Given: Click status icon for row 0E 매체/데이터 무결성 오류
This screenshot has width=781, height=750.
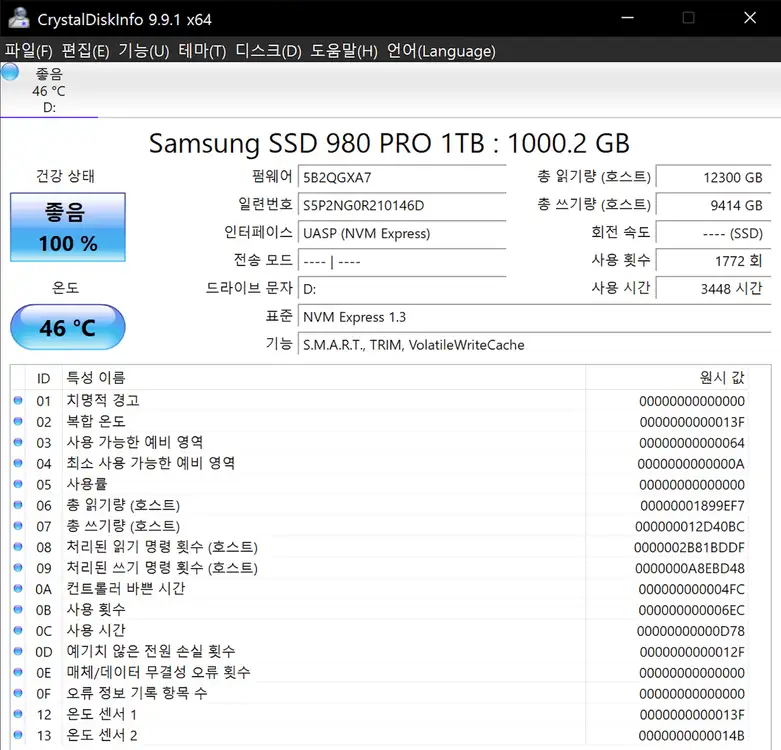Looking at the screenshot, I should 18,672.
